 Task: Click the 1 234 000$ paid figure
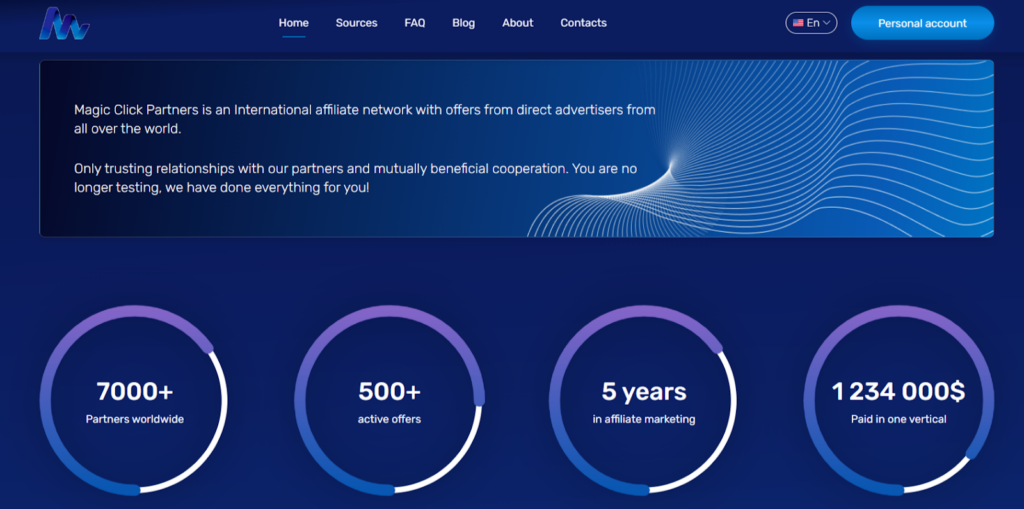click(898, 391)
